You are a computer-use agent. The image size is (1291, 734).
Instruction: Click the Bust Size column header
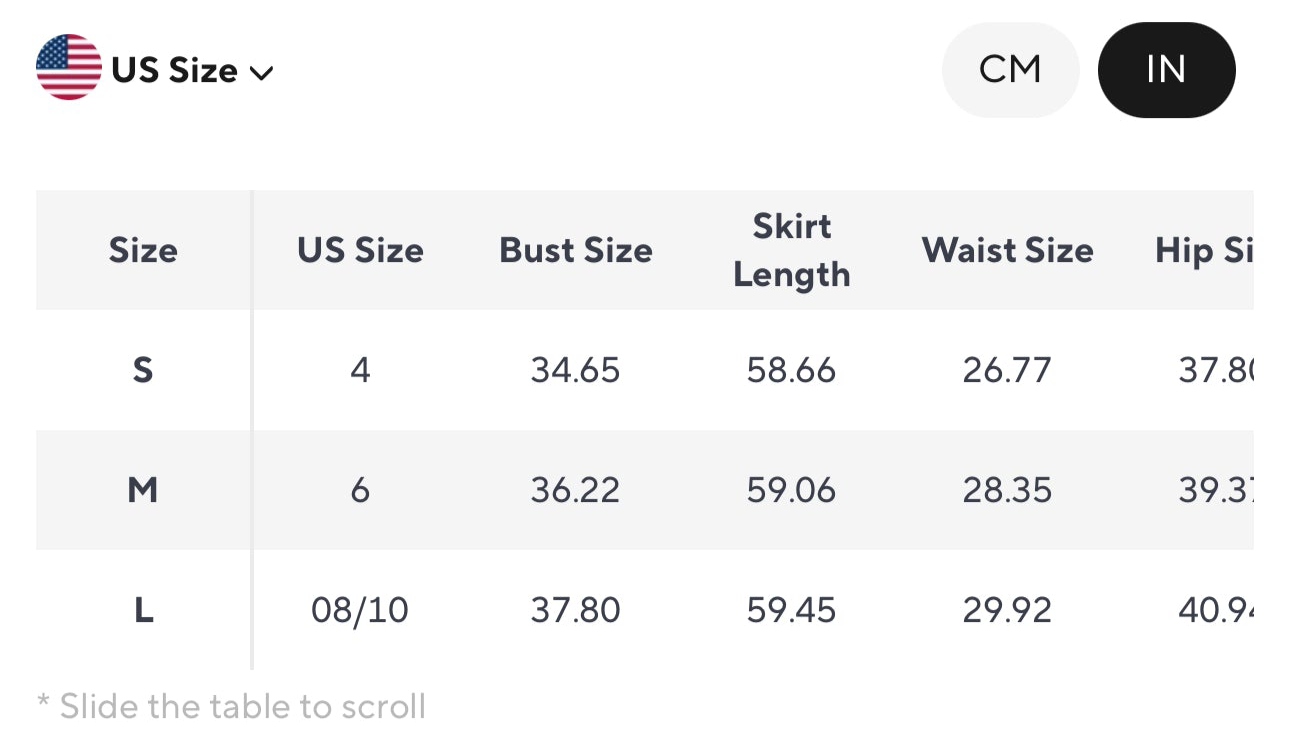point(575,250)
